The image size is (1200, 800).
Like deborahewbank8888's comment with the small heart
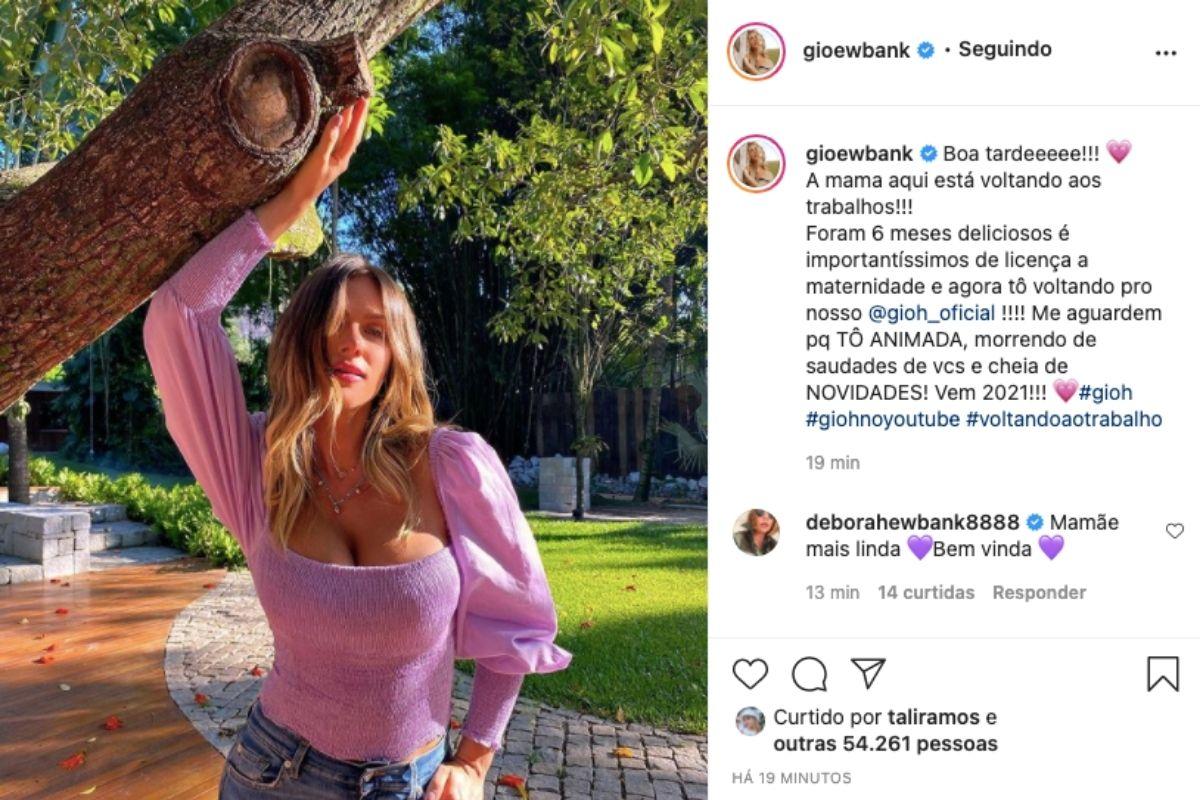tap(1175, 531)
